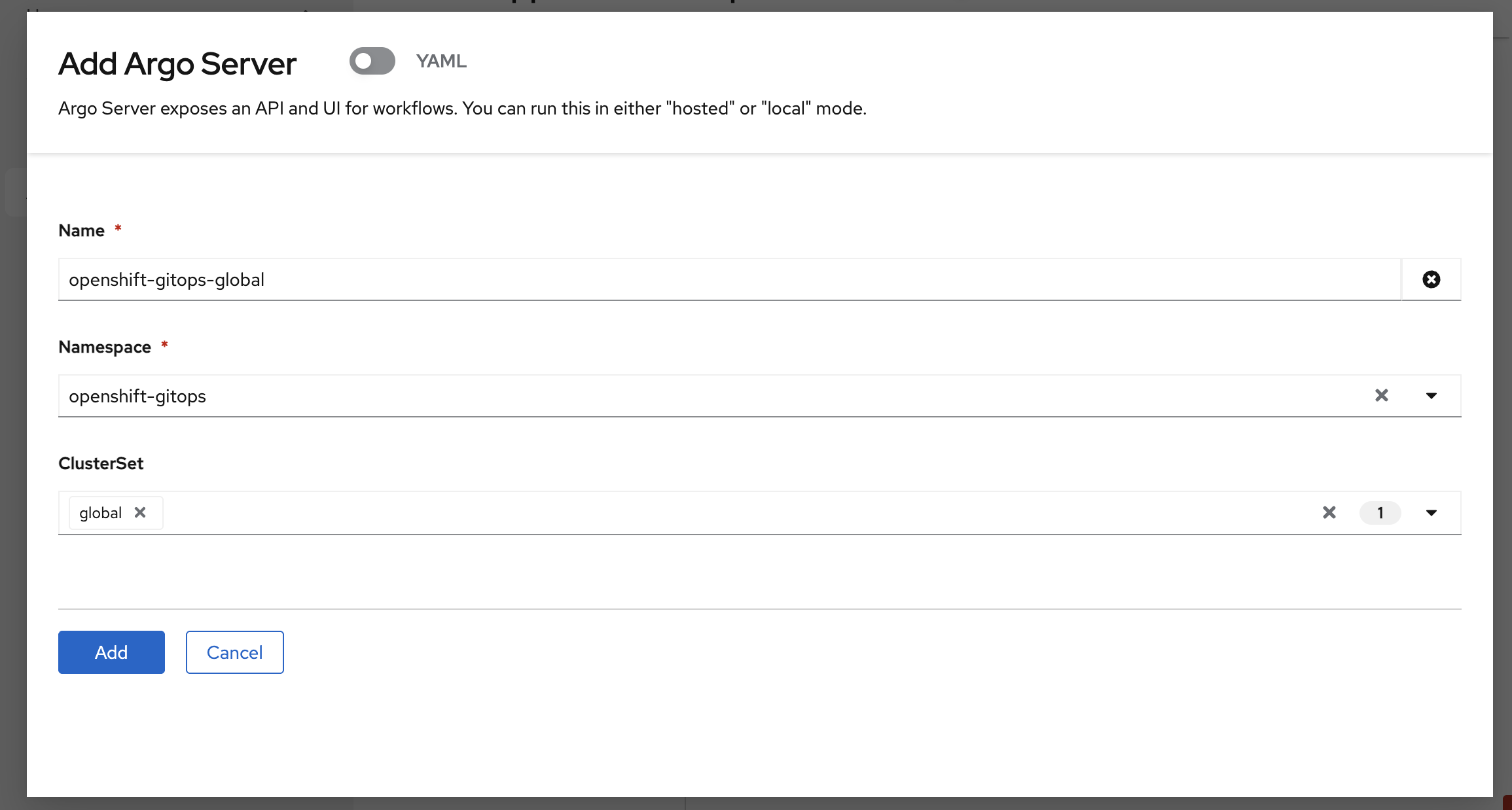Open the ClusterSet dropdown caret
The width and height of the screenshot is (1512, 810).
(1431, 512)
